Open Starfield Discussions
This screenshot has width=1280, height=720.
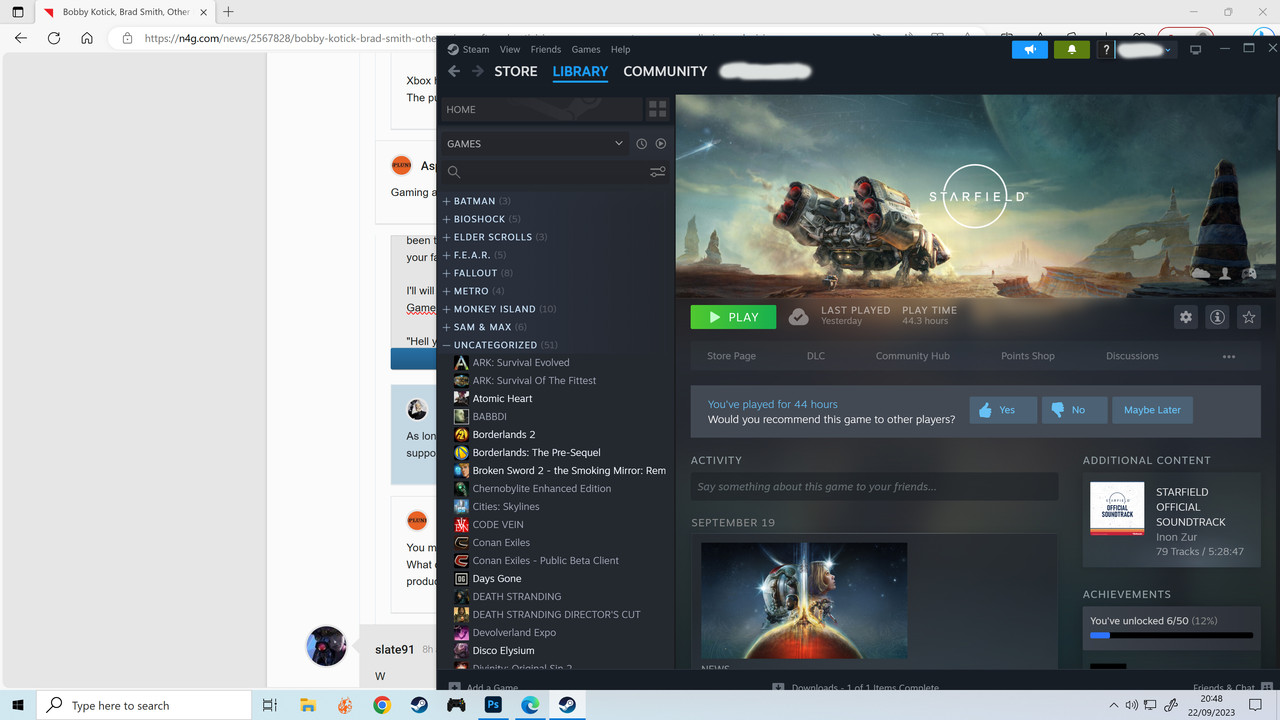[x=1132, y=356]
